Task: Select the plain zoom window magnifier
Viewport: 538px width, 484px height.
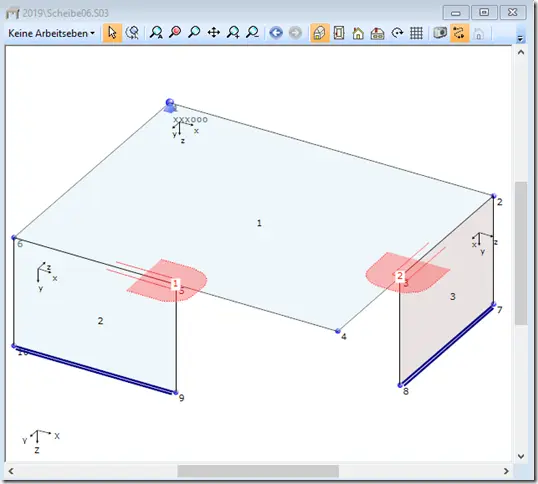Action: click(194, 33)
